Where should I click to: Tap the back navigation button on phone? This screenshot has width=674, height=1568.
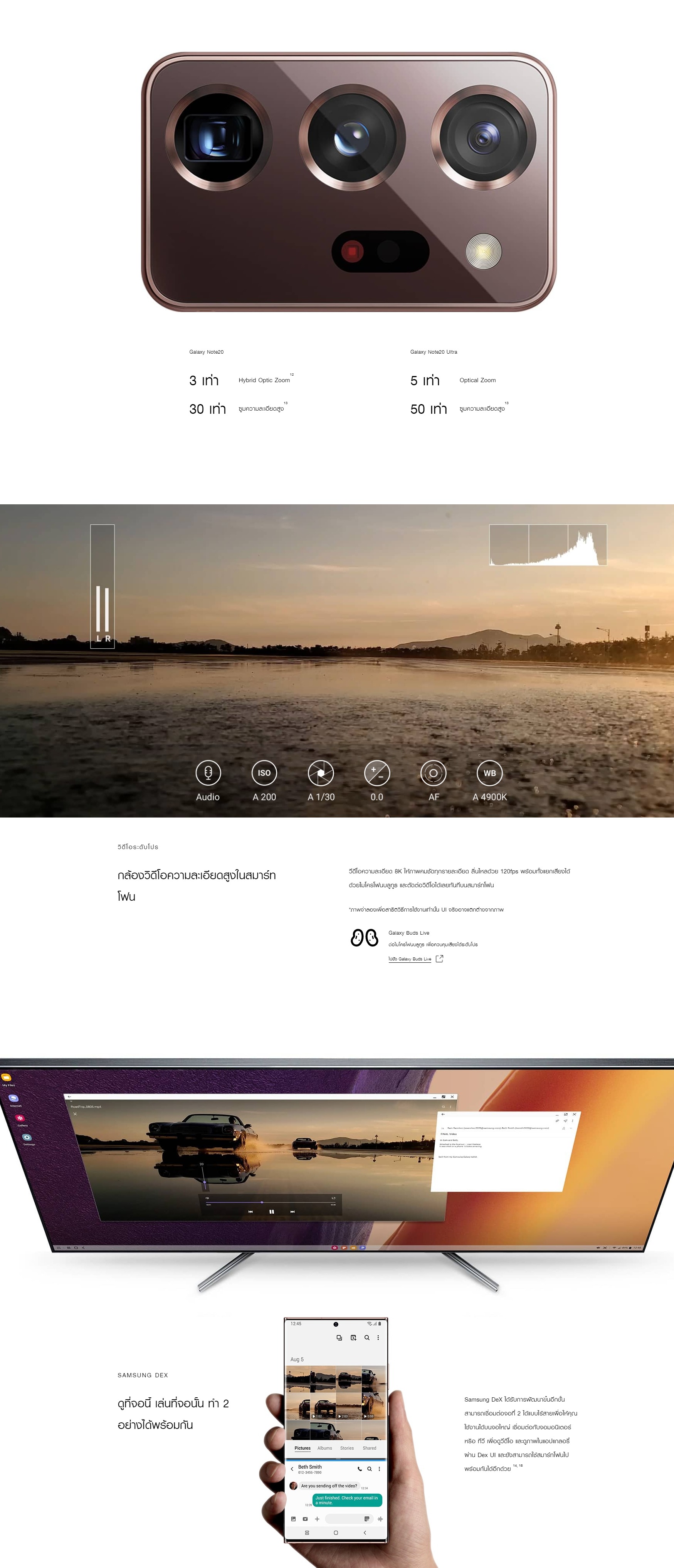(x=365, y=1533)
